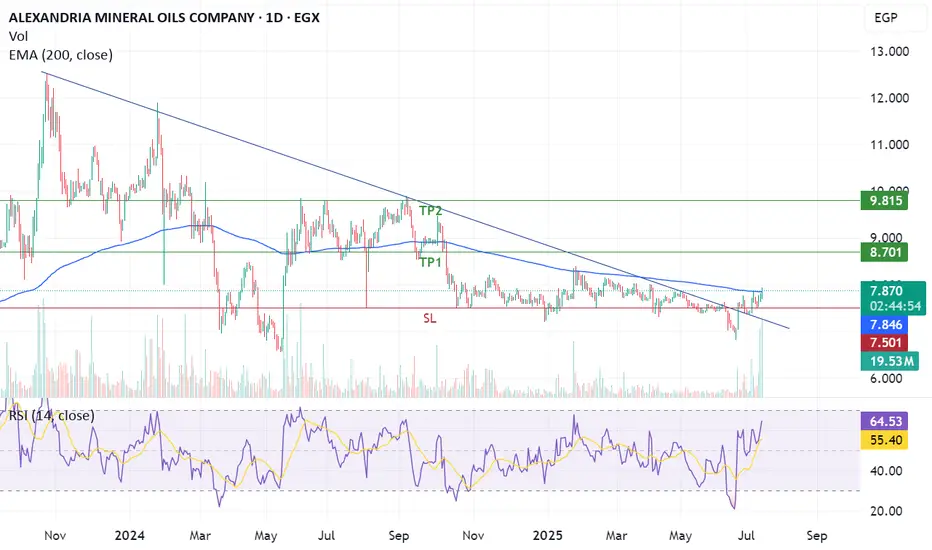The height and width of the screenshot is (550, 932).
Task: Select the EMA (200, close) indicator label
Action: point(61,55)
